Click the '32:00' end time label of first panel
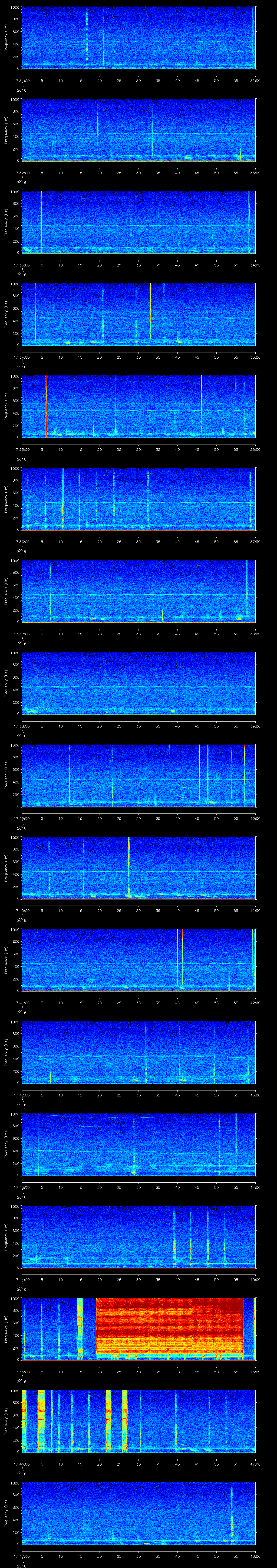This screenshot has width=277, height=1568. (255, 80)
